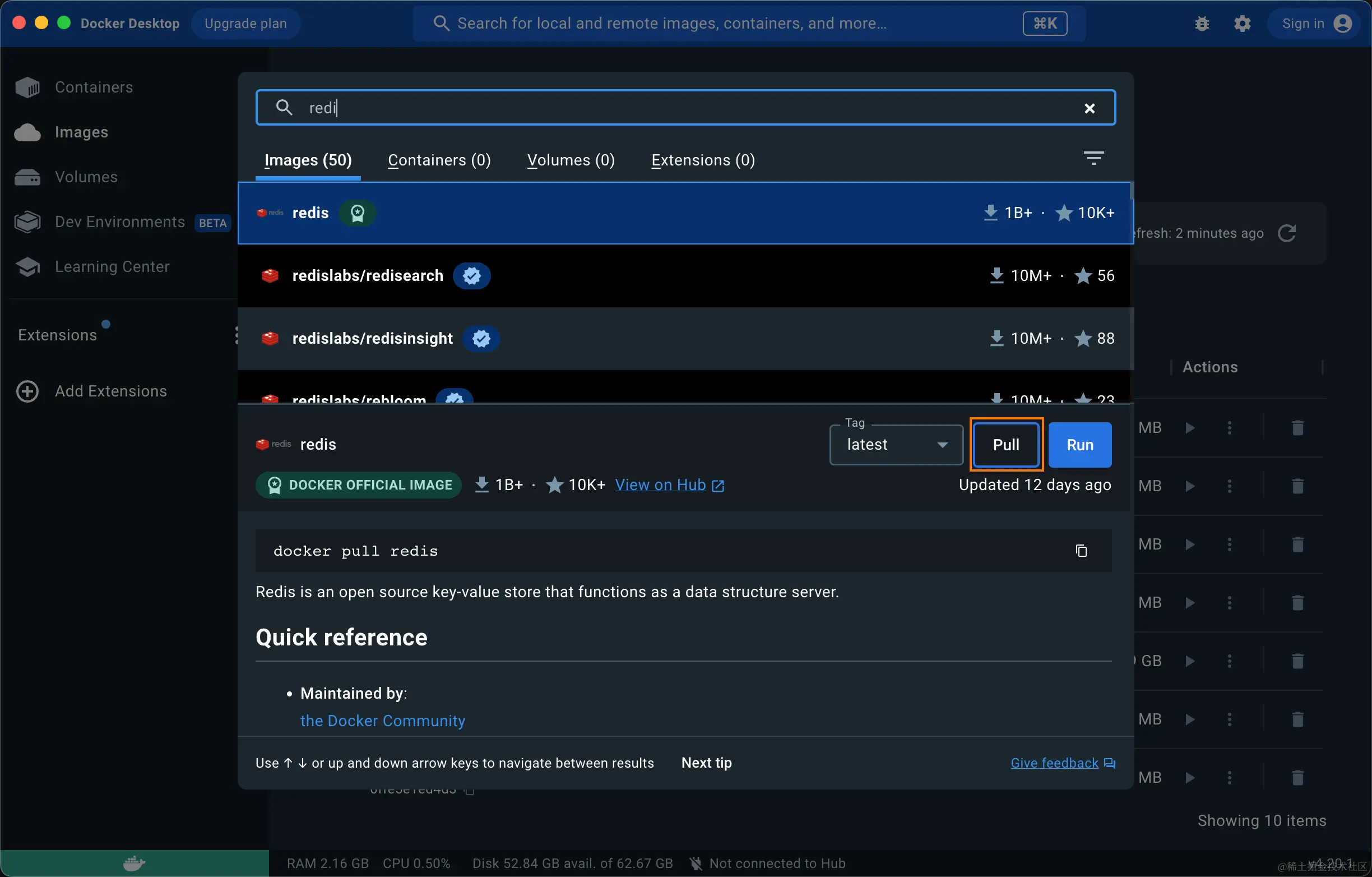
Task: Click verified badge on redislabs/redisinsight
Action: (x=481, y=339)
